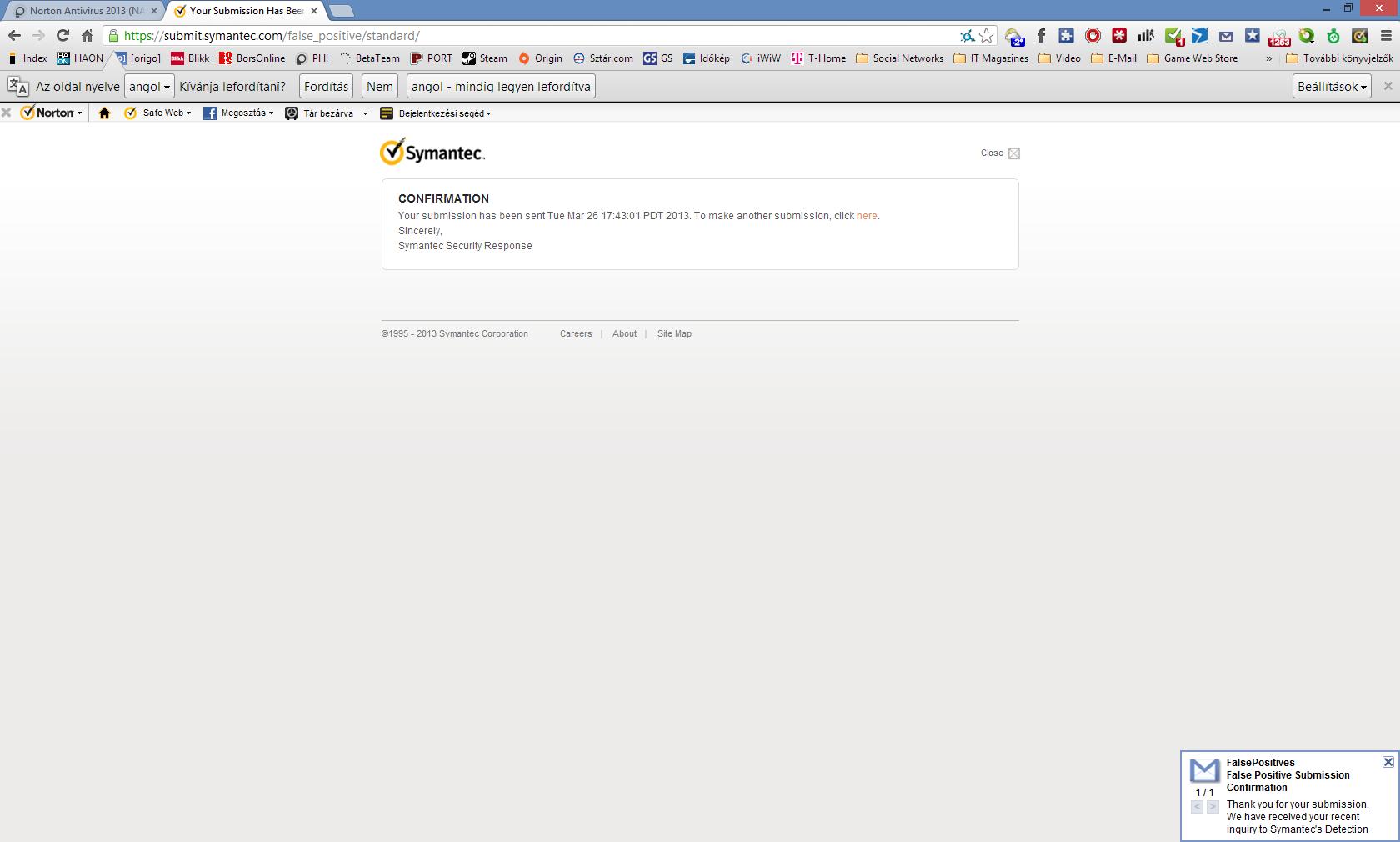Reload the current page
The height and width of the screenshot is (842, 1400).
[62, 36]
